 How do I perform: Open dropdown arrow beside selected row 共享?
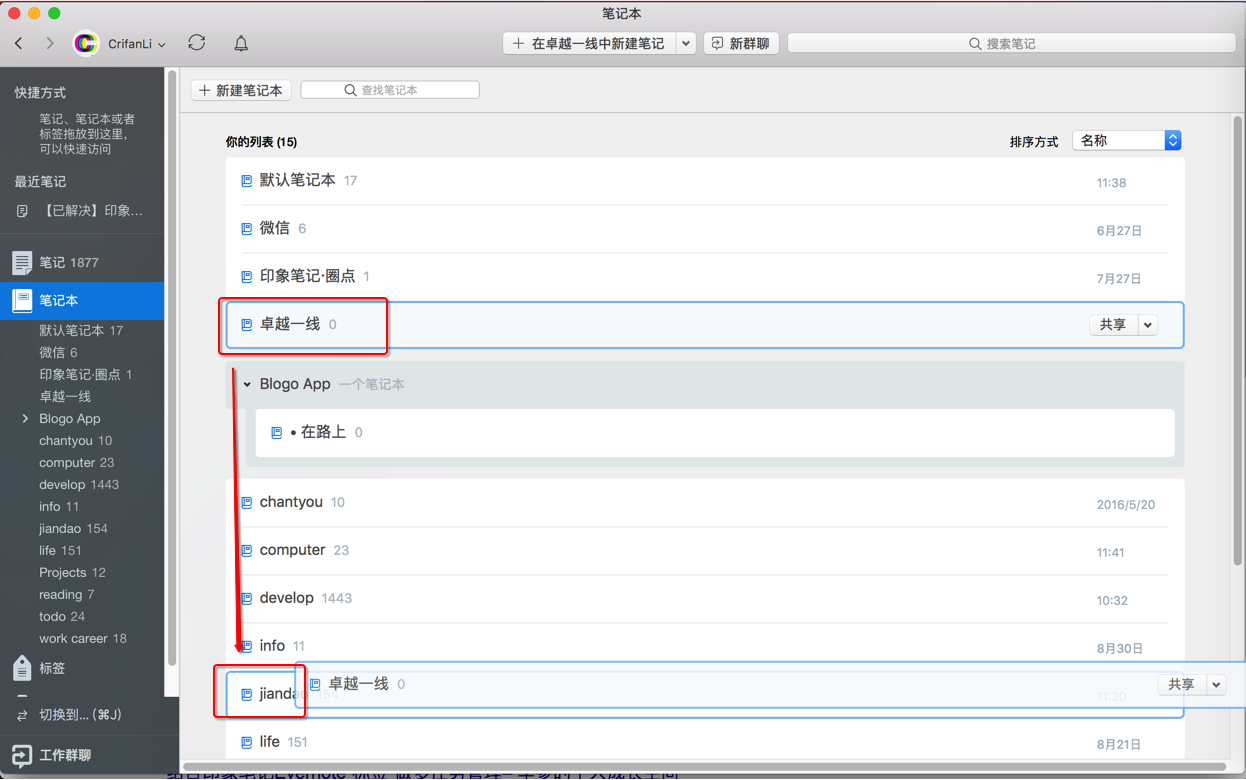click(1148, 325)
